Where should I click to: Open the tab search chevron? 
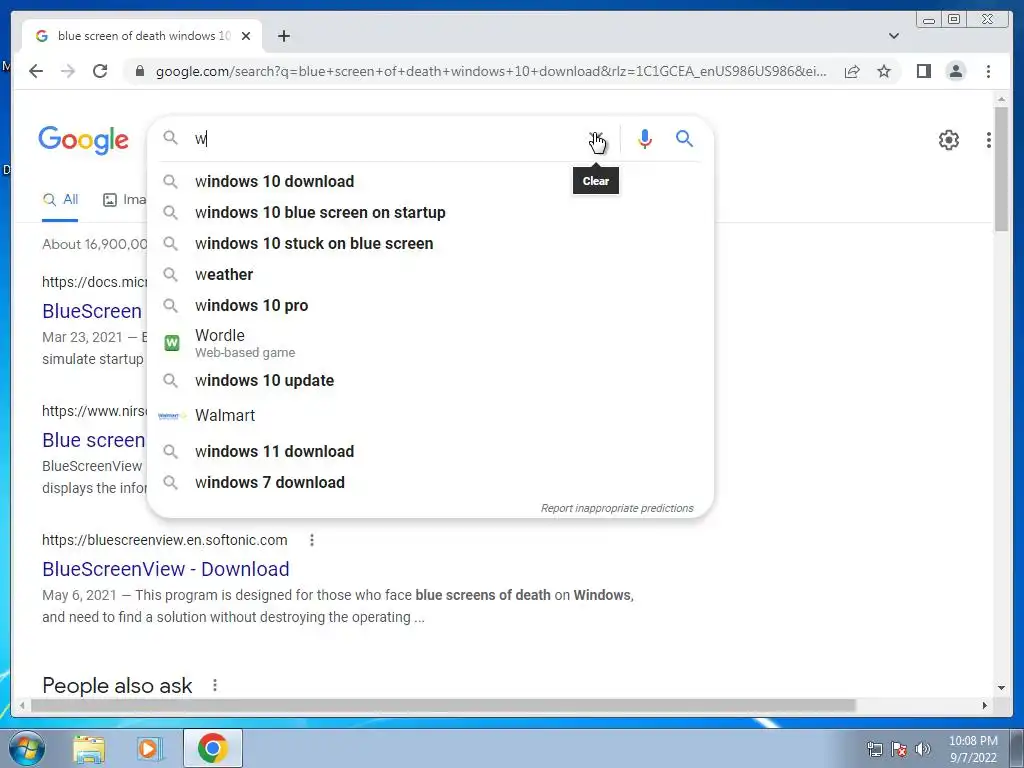coord(894,36)
